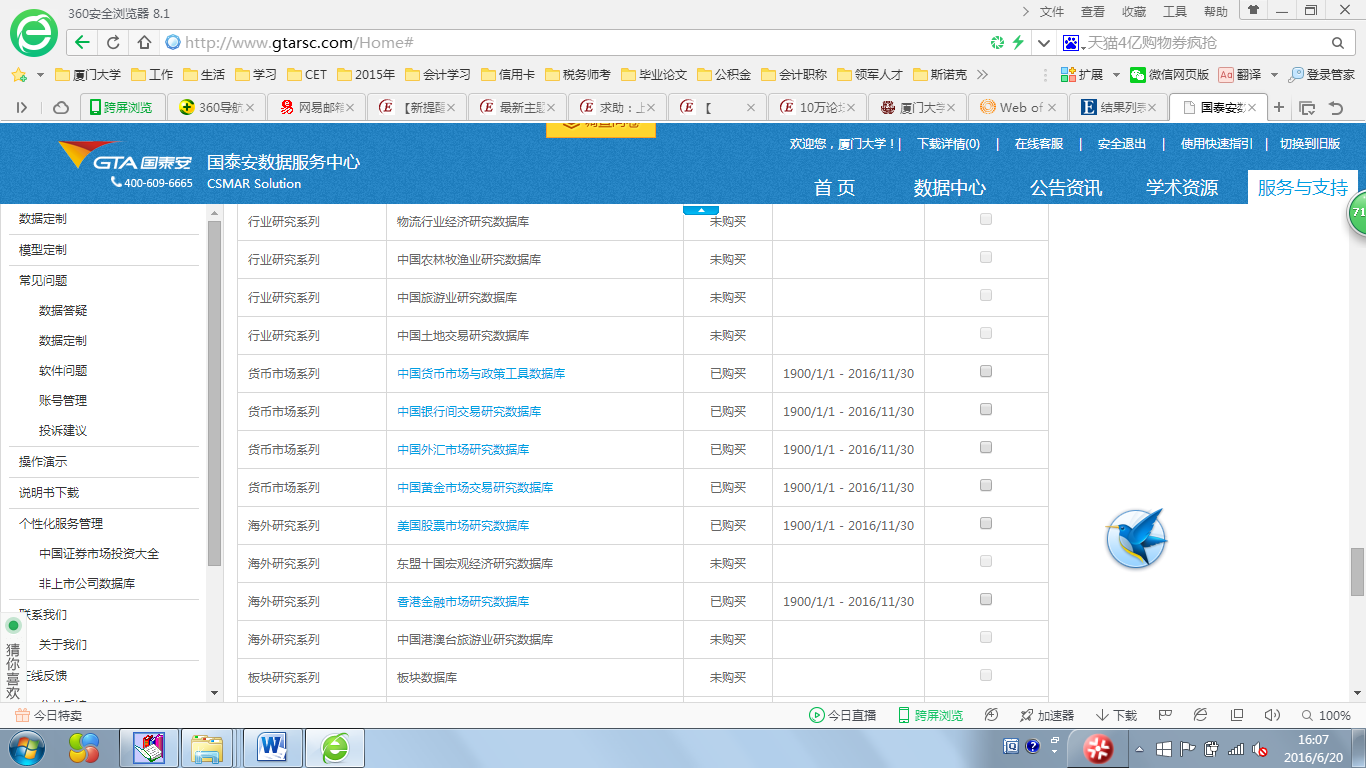Click the cloud icon beside the tab bar
Screen dimensions: 1366x768
[61, 107]
